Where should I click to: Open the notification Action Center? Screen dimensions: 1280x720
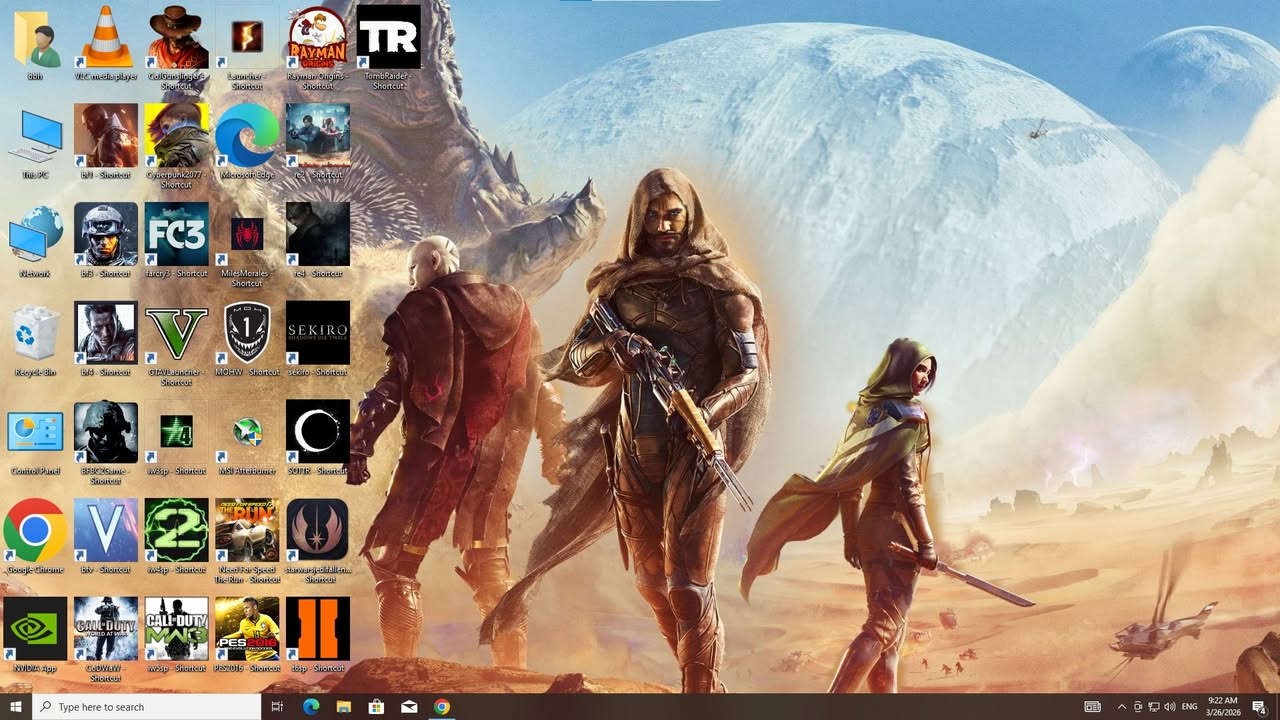[1260, 707]
